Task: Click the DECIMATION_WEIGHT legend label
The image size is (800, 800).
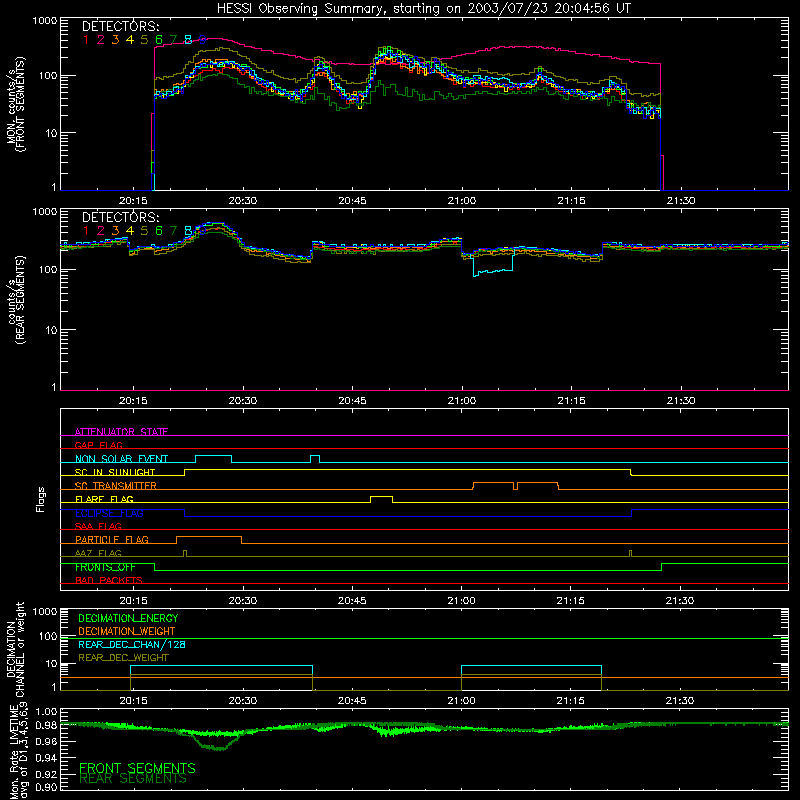Action: pyautogui.click(x=127, y=631)
